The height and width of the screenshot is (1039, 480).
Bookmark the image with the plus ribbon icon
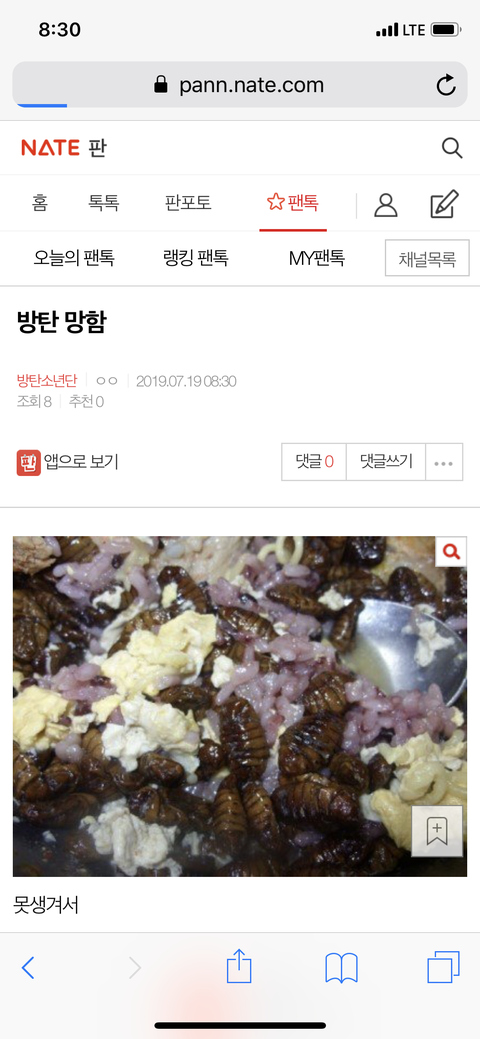point(437,831)
